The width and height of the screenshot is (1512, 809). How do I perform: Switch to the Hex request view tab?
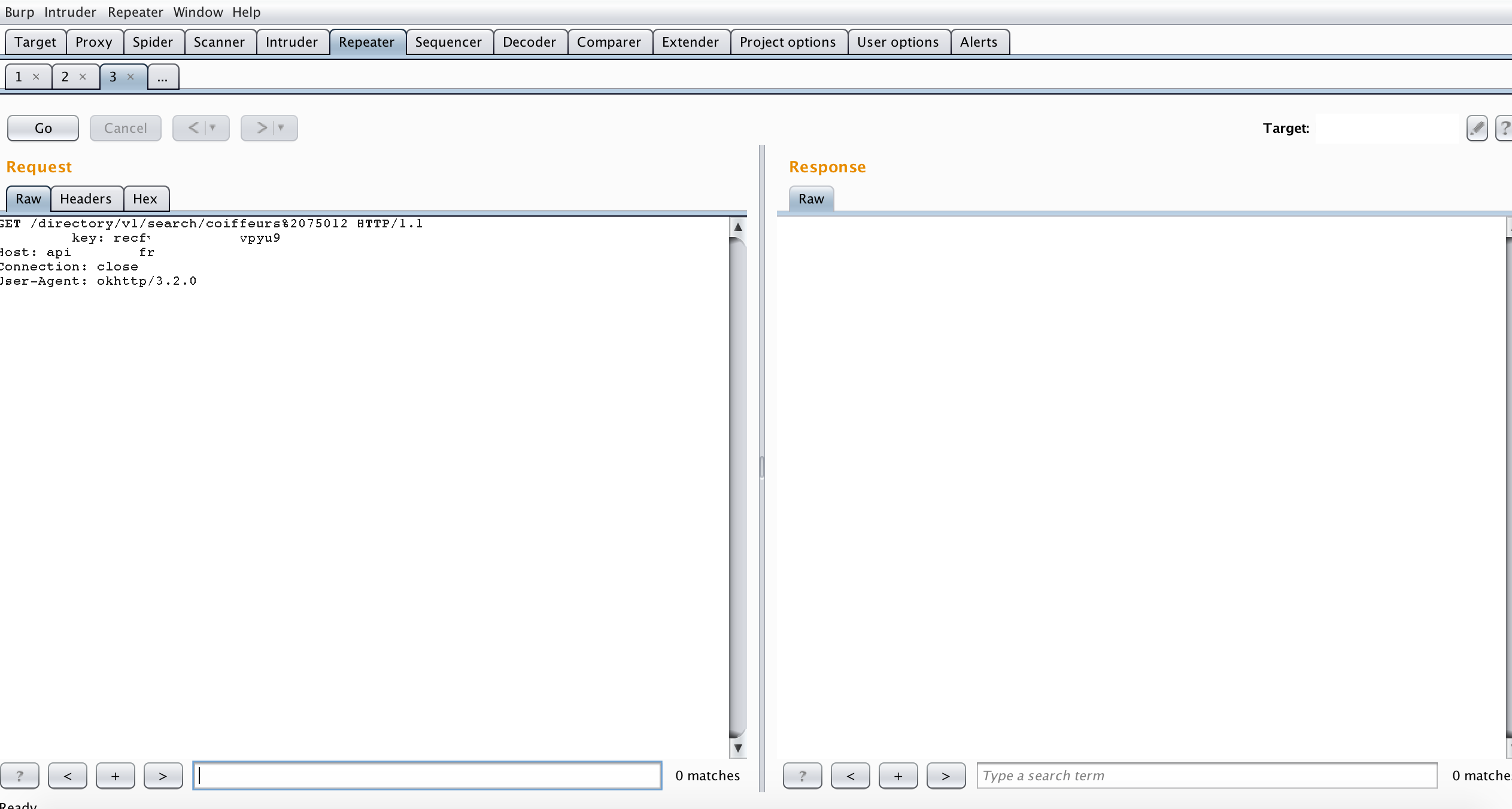tap(145, 199)
